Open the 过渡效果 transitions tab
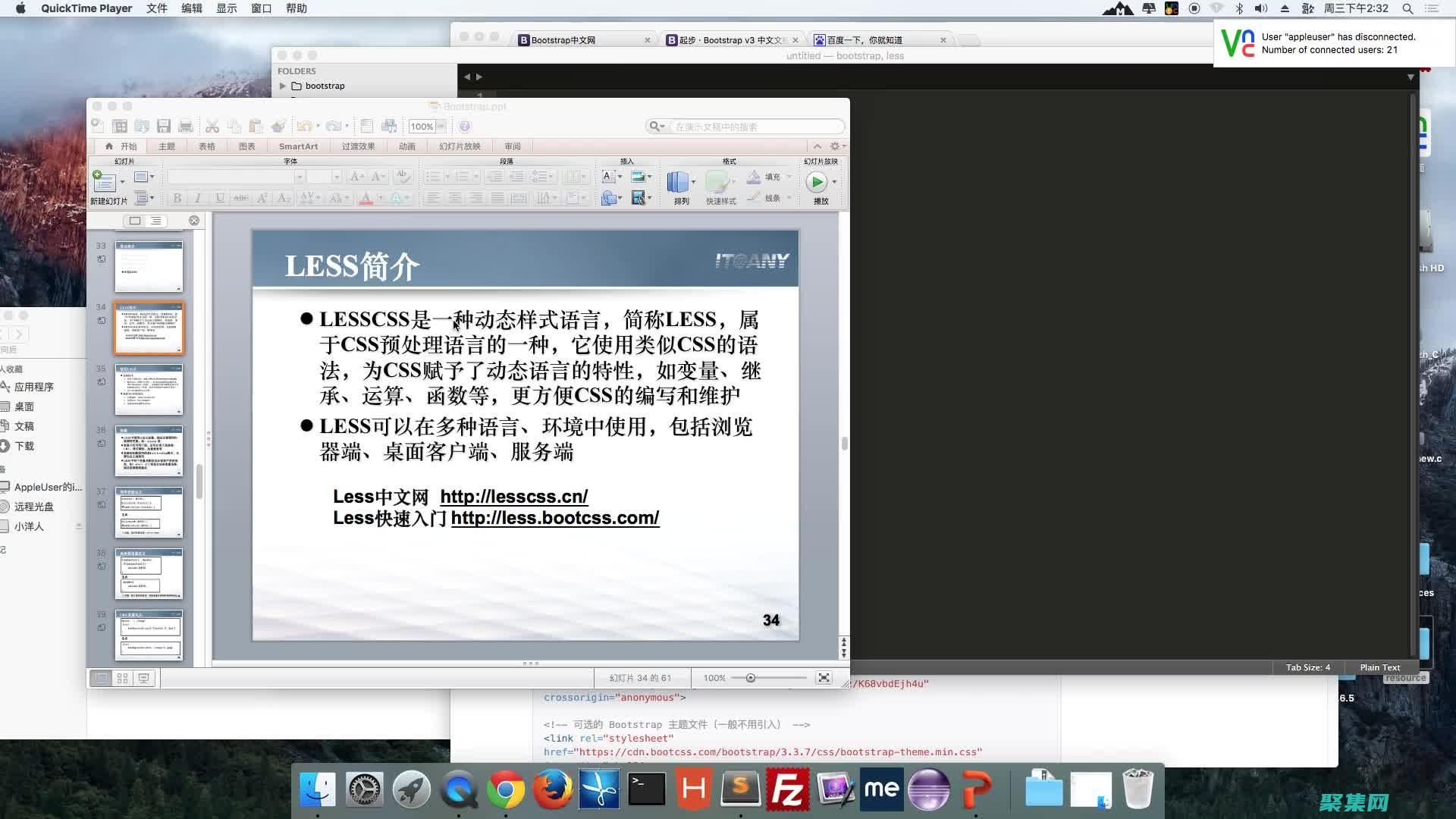This screenshot has height=819, width=1456. (x=358, y=146)
